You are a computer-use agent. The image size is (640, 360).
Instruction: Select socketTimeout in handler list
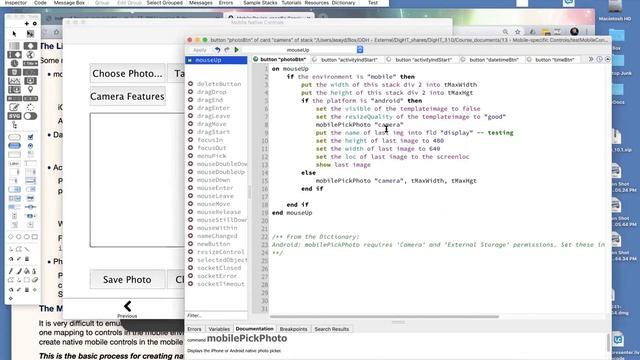pyautogui.click(x=221, y=284)
